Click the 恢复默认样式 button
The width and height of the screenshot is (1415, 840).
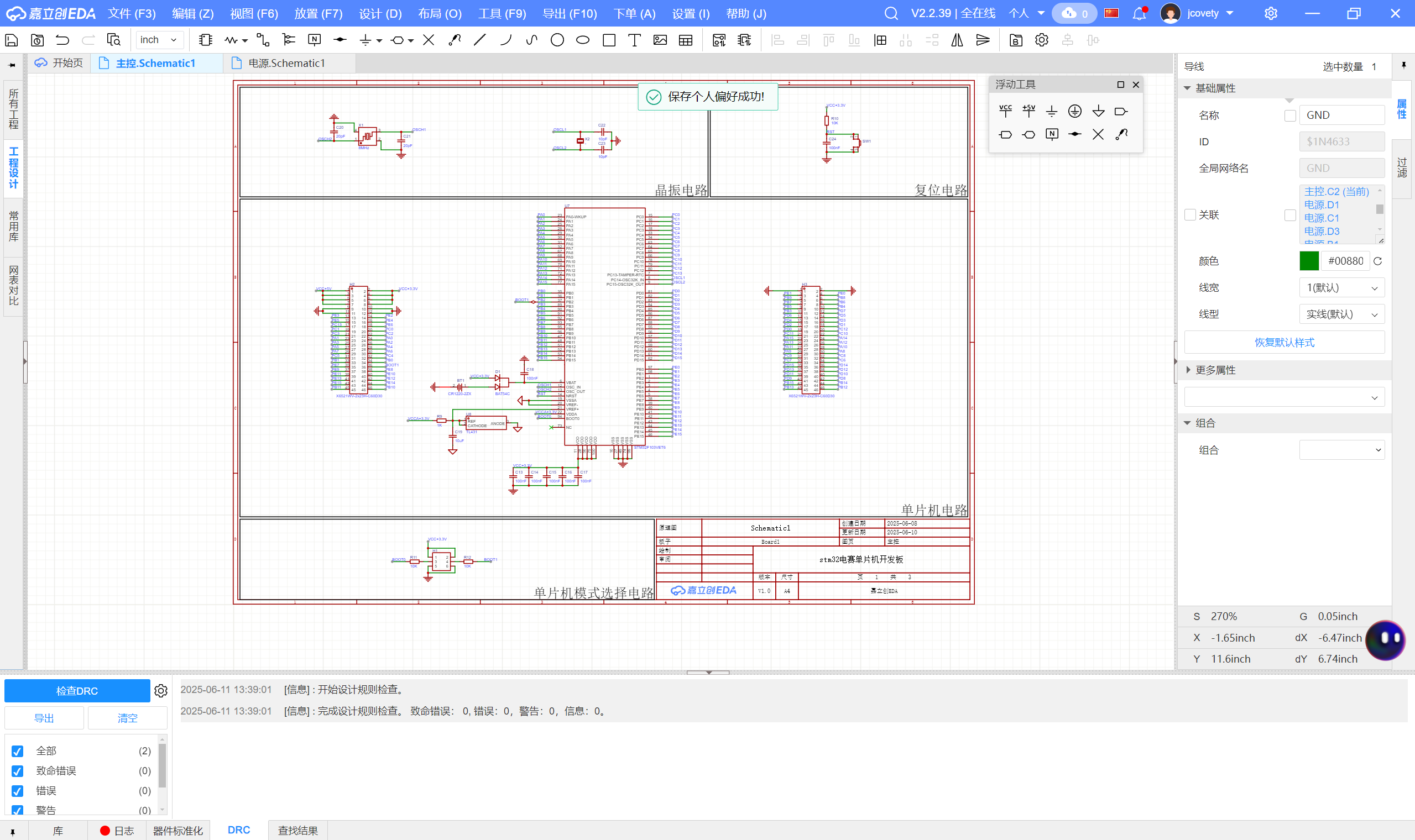(x=1283, y=343)
